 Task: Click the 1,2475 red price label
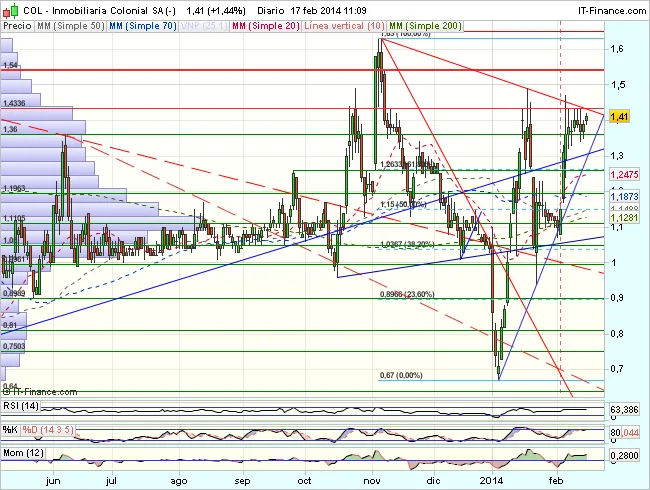coord(624,175)
